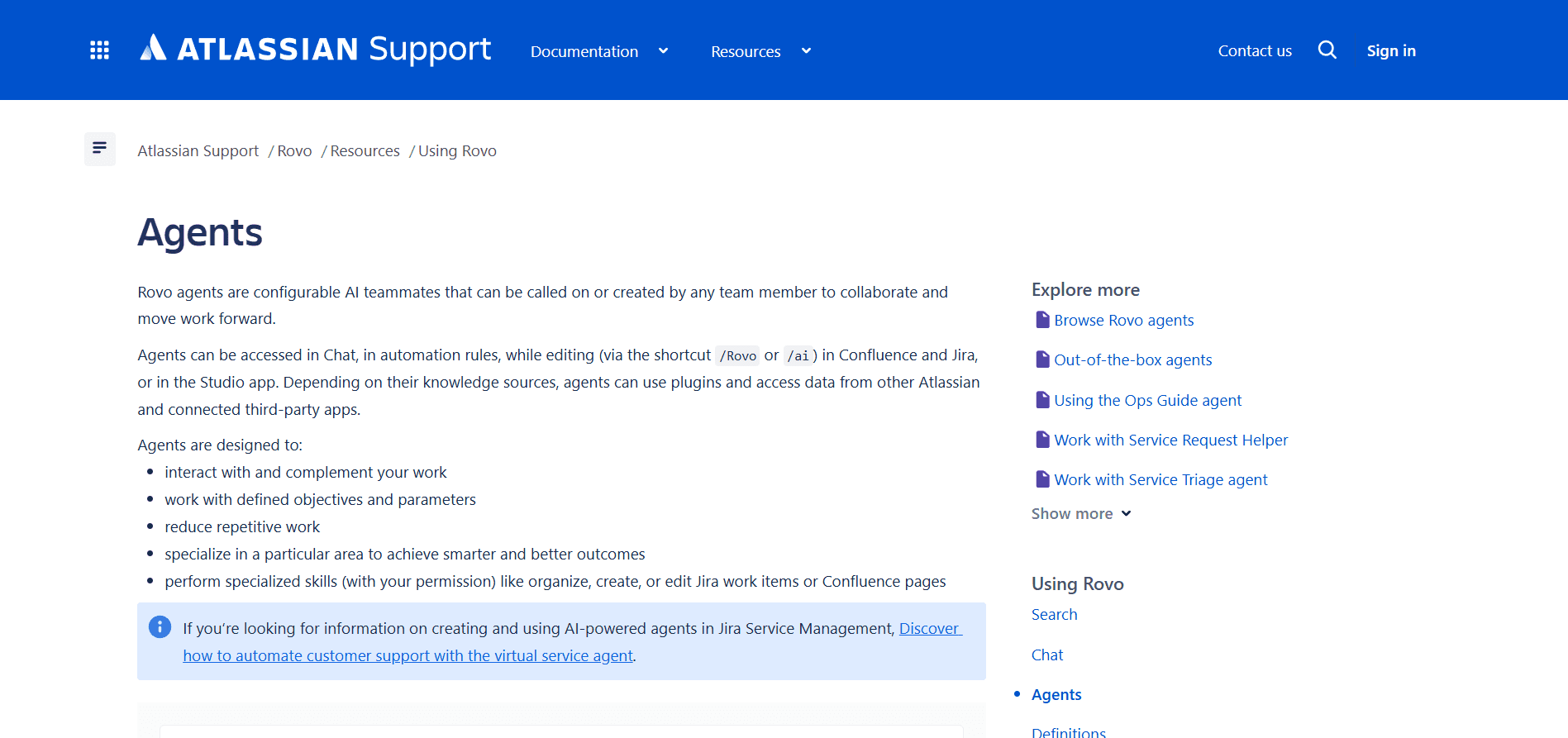Toggle the sidebar navigation icon
This screenshot has width=1568, height=738.
pos(100,149)
